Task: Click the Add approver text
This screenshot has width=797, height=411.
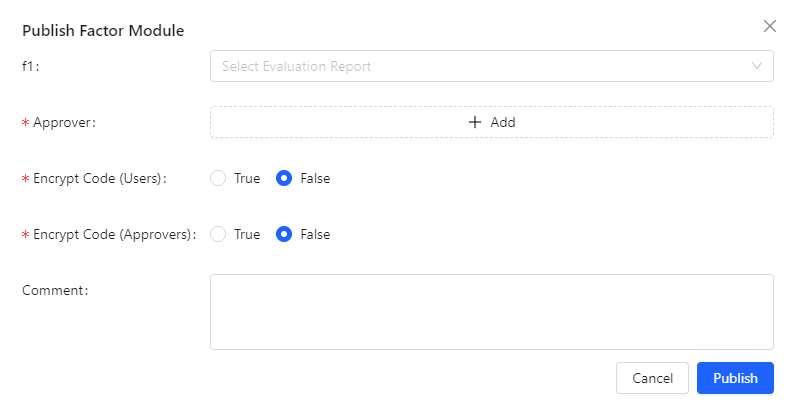Action: (503, 122)
